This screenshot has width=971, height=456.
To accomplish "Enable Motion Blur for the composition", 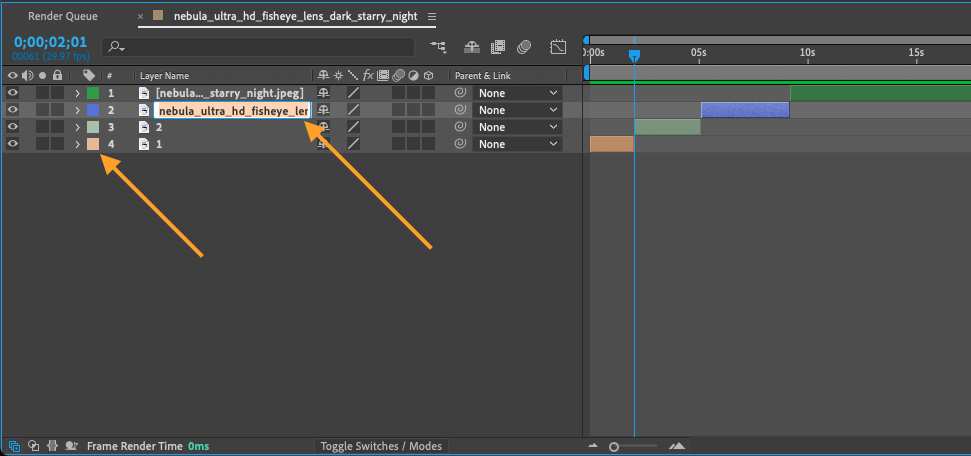I will tap(524, 46).
